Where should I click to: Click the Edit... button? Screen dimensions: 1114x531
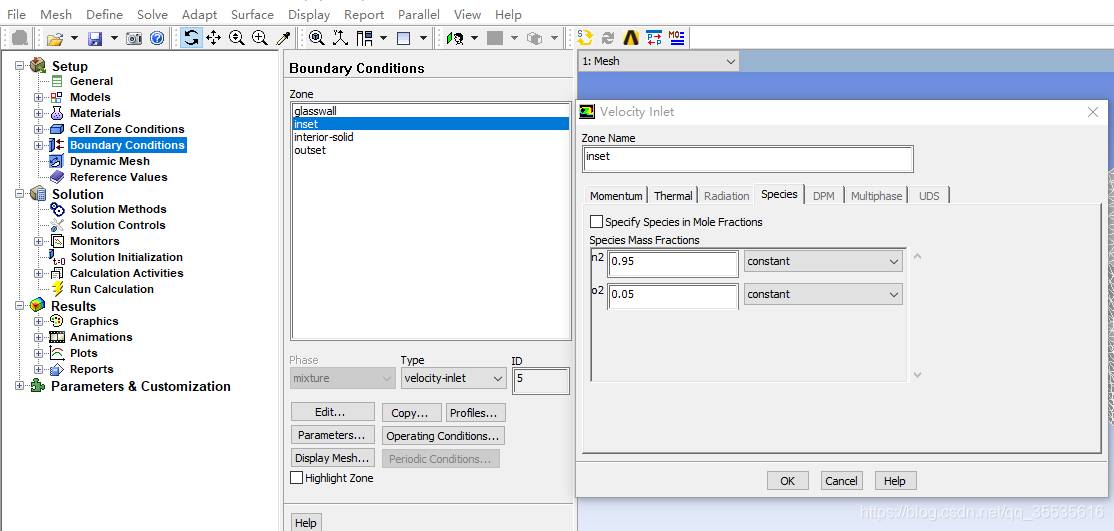pos(332,412)
